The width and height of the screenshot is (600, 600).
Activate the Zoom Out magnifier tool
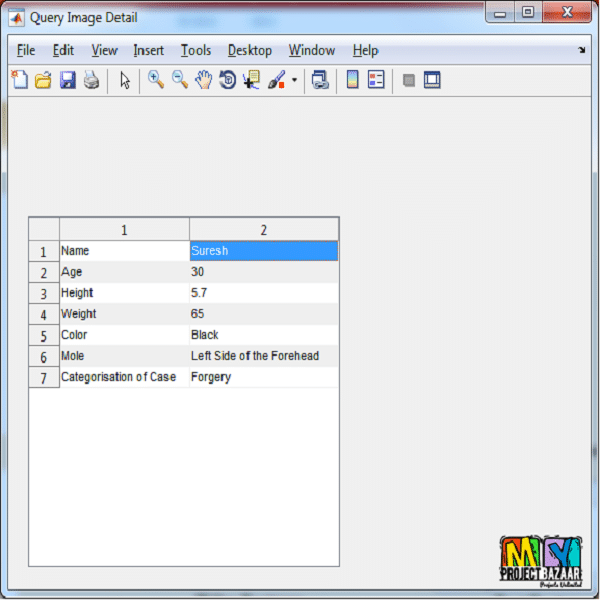coord(180,81)
